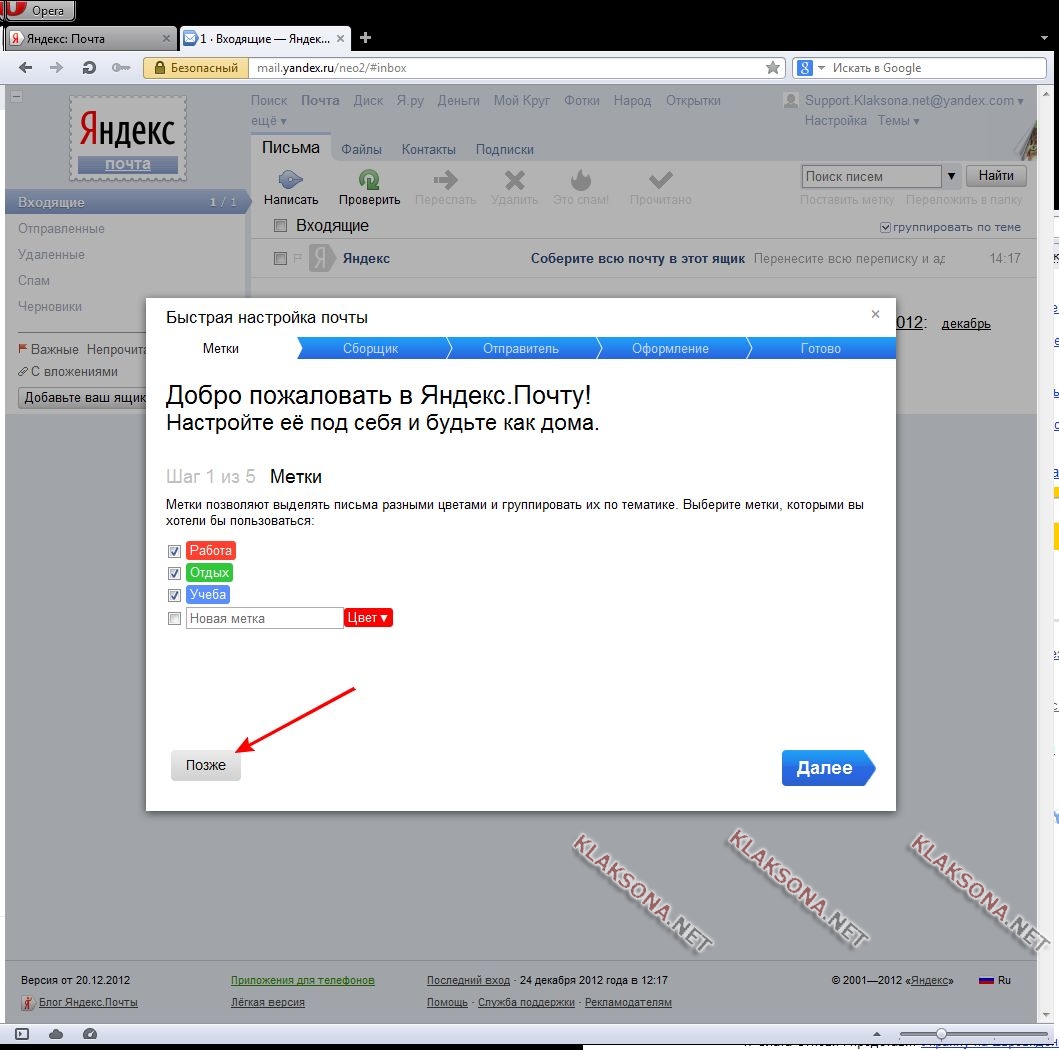The image size is (1059, 1050).
Task: Adjust the zoom slider in status bar
Action: tap(941, 1034)
